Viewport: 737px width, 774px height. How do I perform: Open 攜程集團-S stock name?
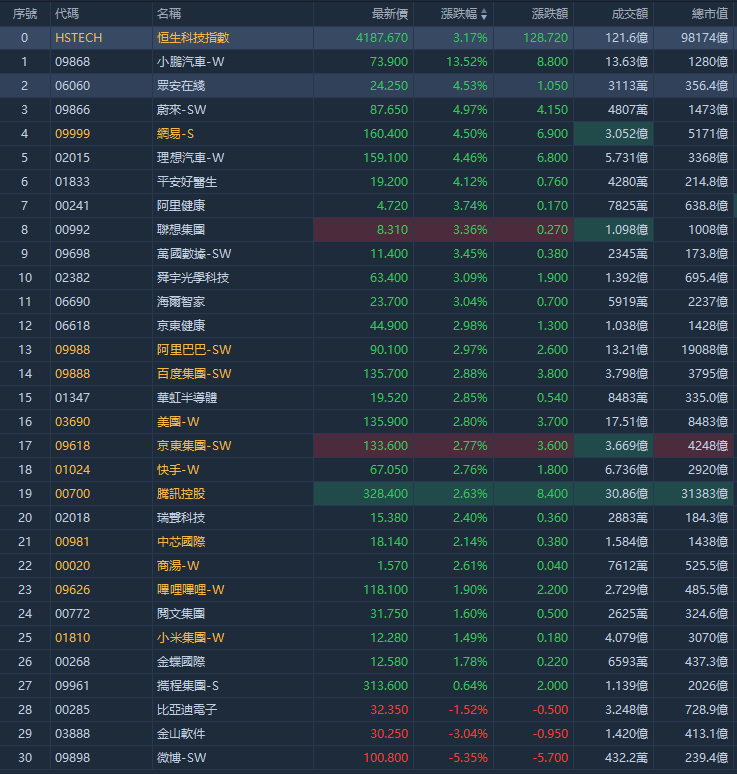[x=188, y=686]
